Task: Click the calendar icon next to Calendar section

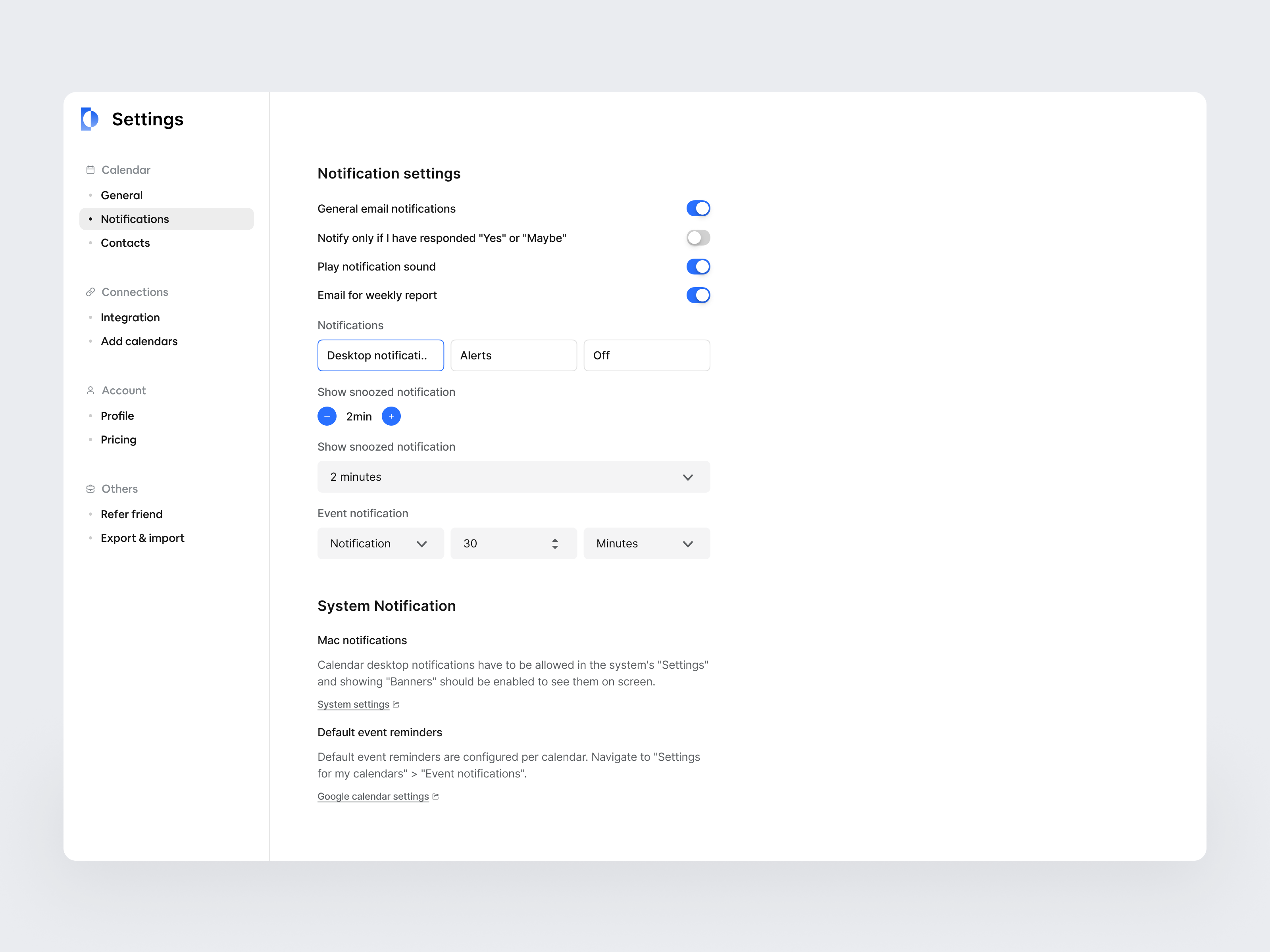Action: [90, 169]
